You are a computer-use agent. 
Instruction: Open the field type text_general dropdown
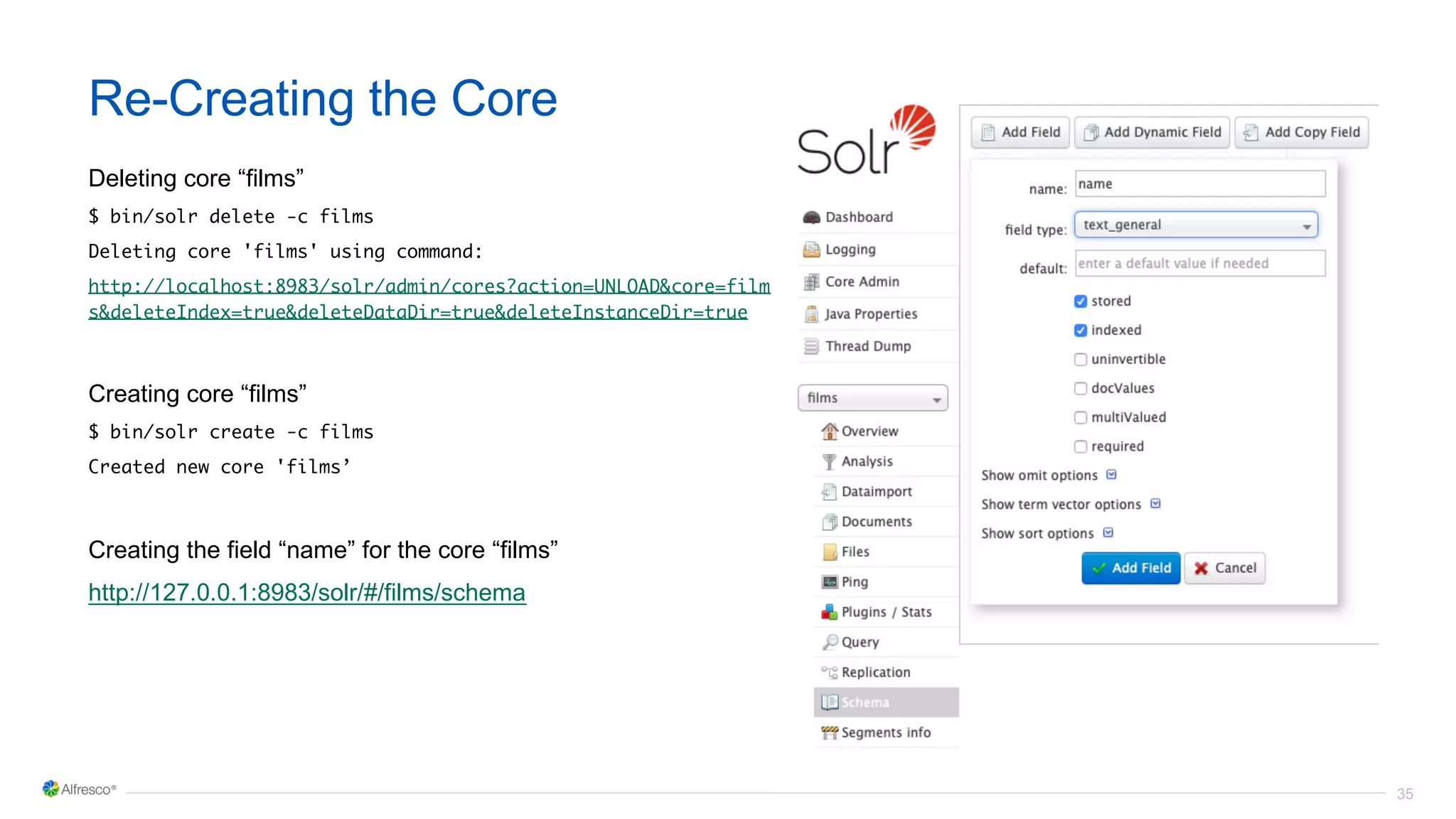pos(1196,225)
